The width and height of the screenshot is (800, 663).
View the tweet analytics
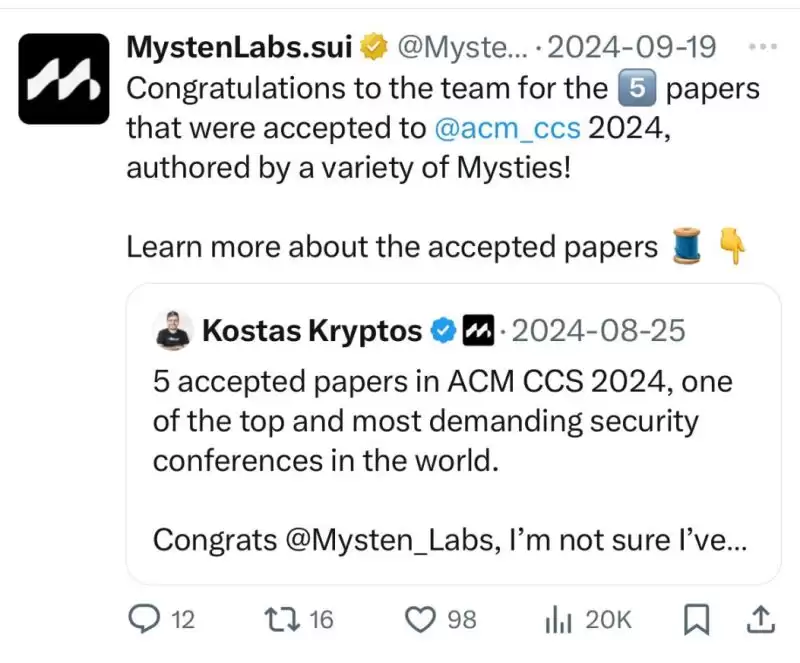[x=558, y=620]
